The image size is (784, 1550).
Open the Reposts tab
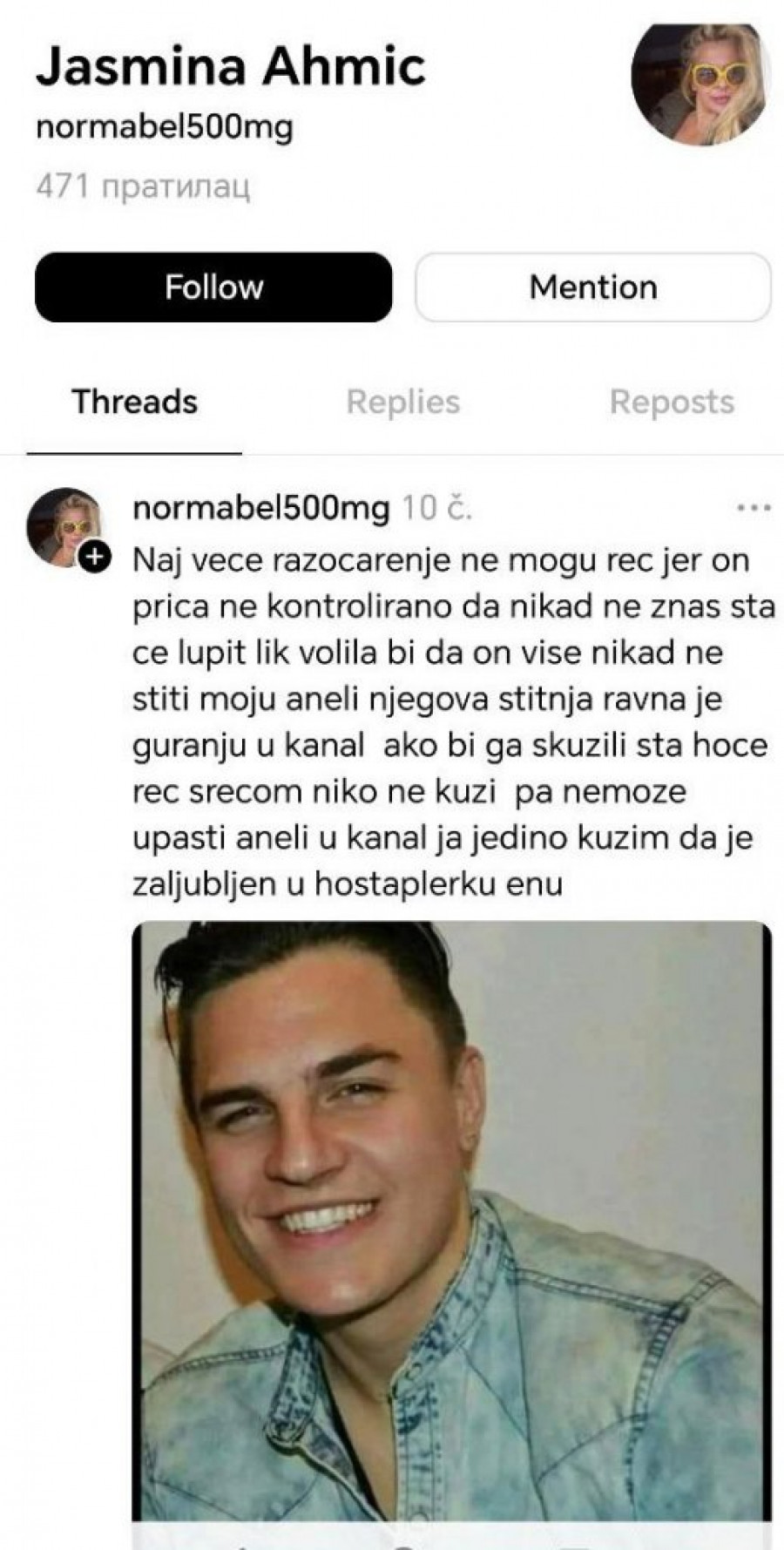click(x=672, y=402)
